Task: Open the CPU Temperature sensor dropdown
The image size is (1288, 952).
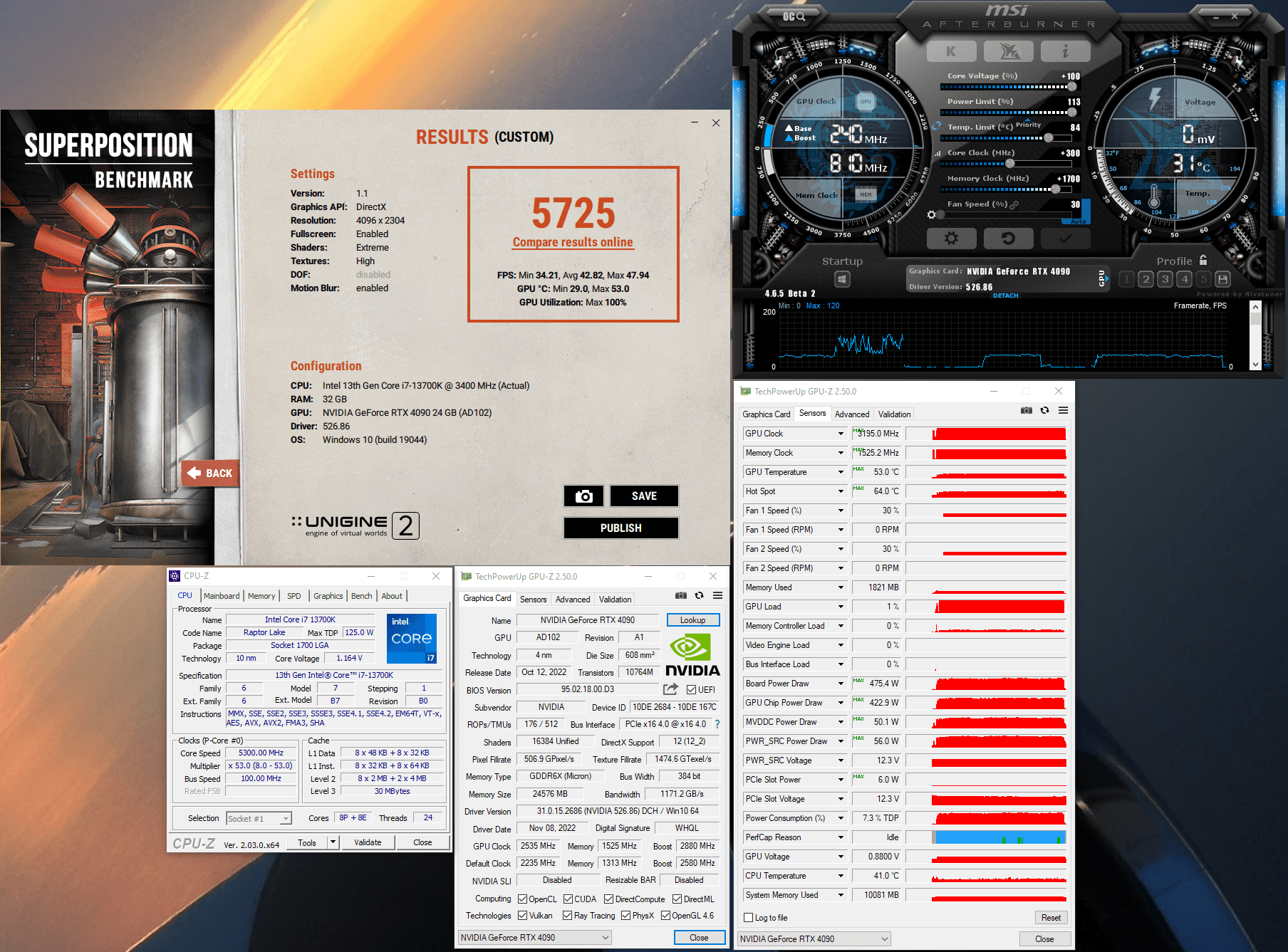Action: pyautogui.click(x=841, y=876)
